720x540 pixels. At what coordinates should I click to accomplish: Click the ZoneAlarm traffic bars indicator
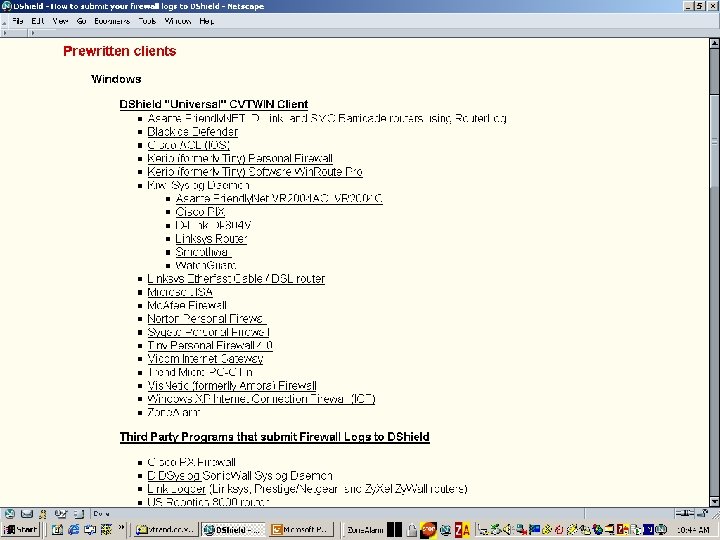click(394, 530)
